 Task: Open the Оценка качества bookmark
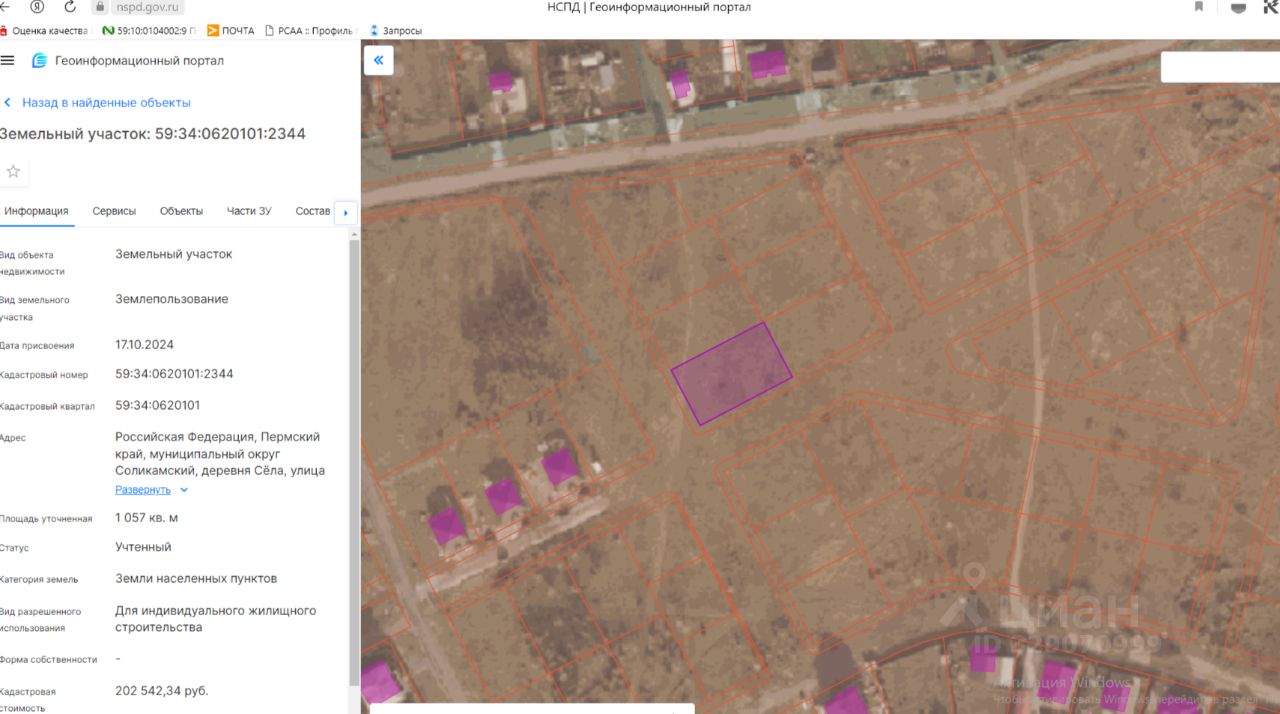[44, 31]
